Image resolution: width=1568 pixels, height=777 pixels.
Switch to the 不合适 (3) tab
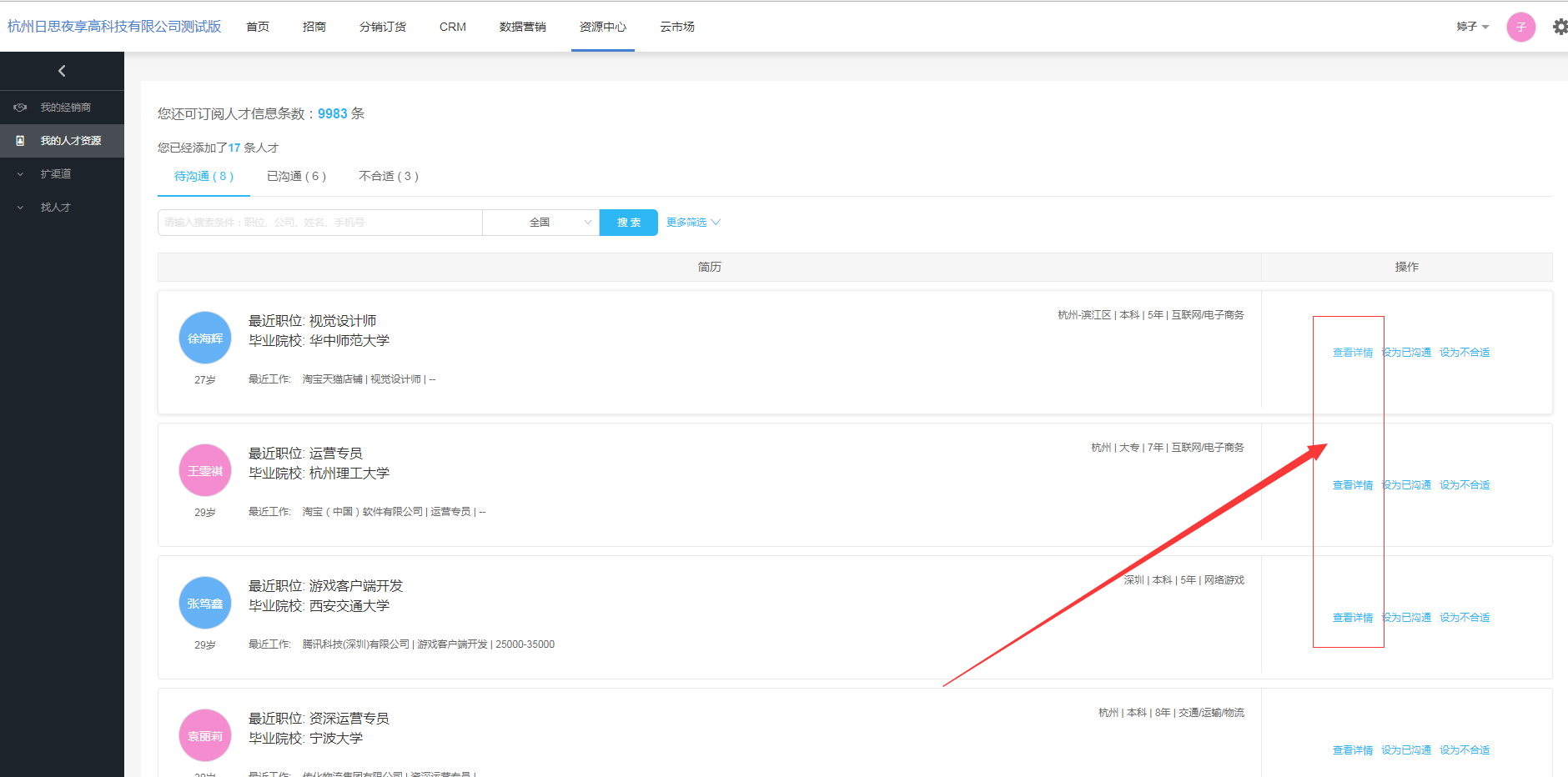click(x=388, y=176)
